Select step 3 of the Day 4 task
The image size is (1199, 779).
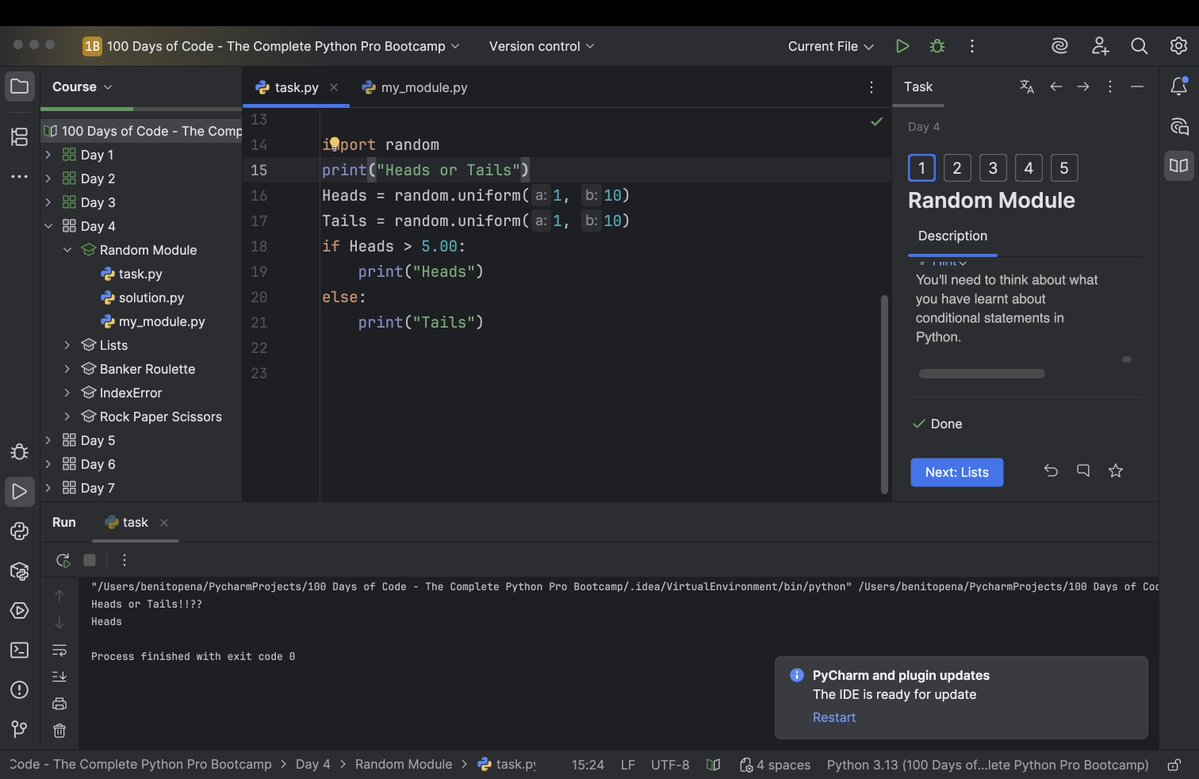coord(991,167)
